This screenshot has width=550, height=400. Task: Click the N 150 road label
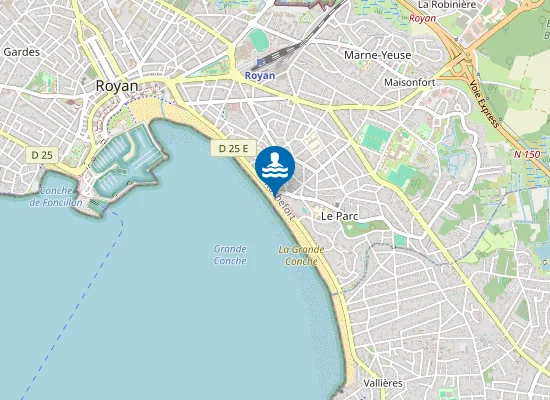pyautogui.click(x=527, y=154)
